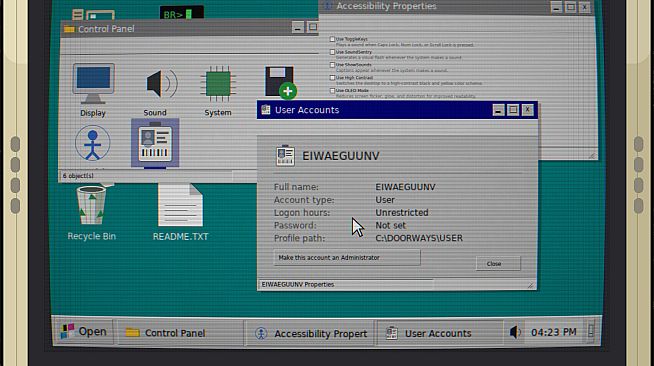Enable the Use ToggleKeys checkbox

pyautogui.click(x=332, y=39)
